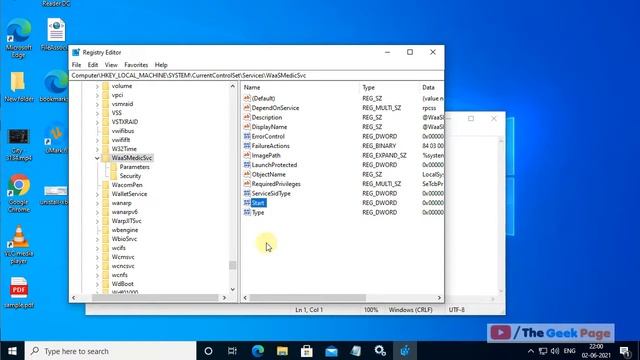Open Cortana from the taskbar
Image resolution: width=640 pixels, height=360 pixels.
(208, 351)
